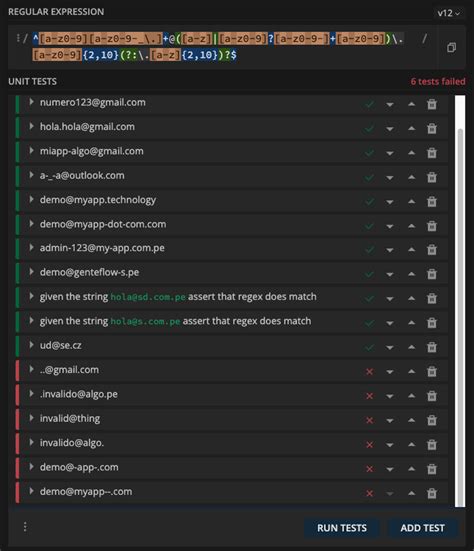The image size is (474, 551).
Task: Delete the a-_-a@outlook.com test
Action: pos(431,177)
